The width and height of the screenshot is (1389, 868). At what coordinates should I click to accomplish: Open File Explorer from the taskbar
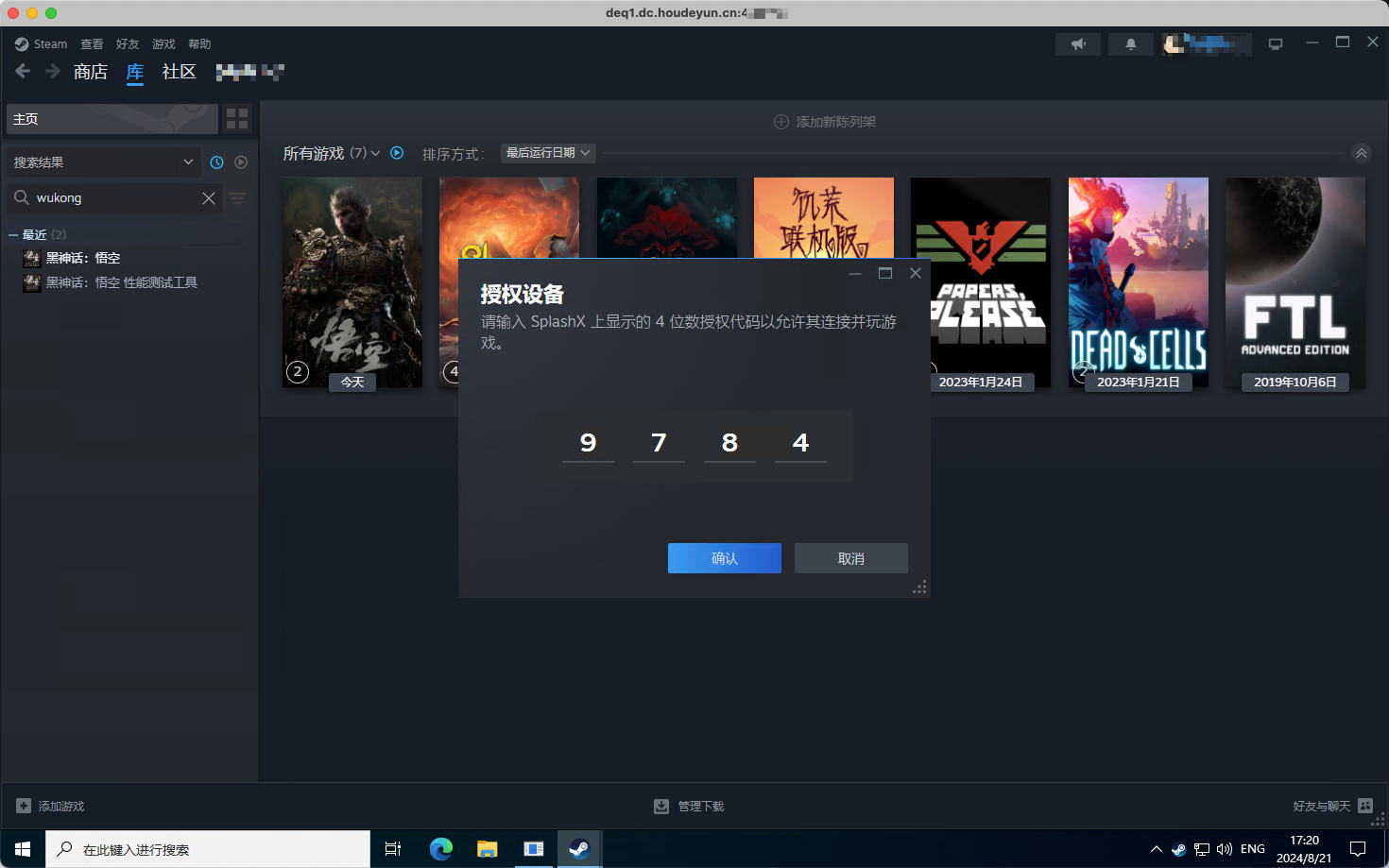tap(487, 849)
